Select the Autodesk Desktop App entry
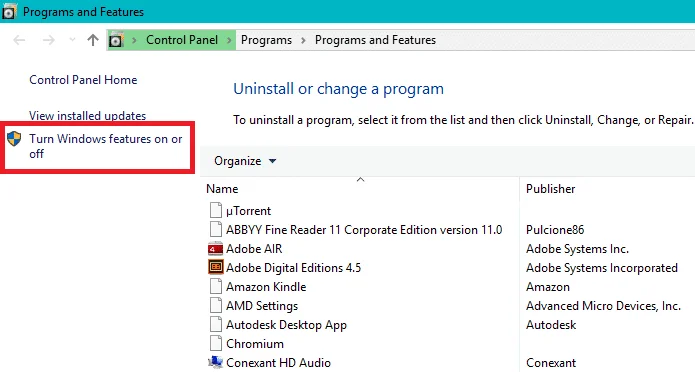The width and height of the screenshot is (695, 372). pyautogui.click(x=286, y=325)
